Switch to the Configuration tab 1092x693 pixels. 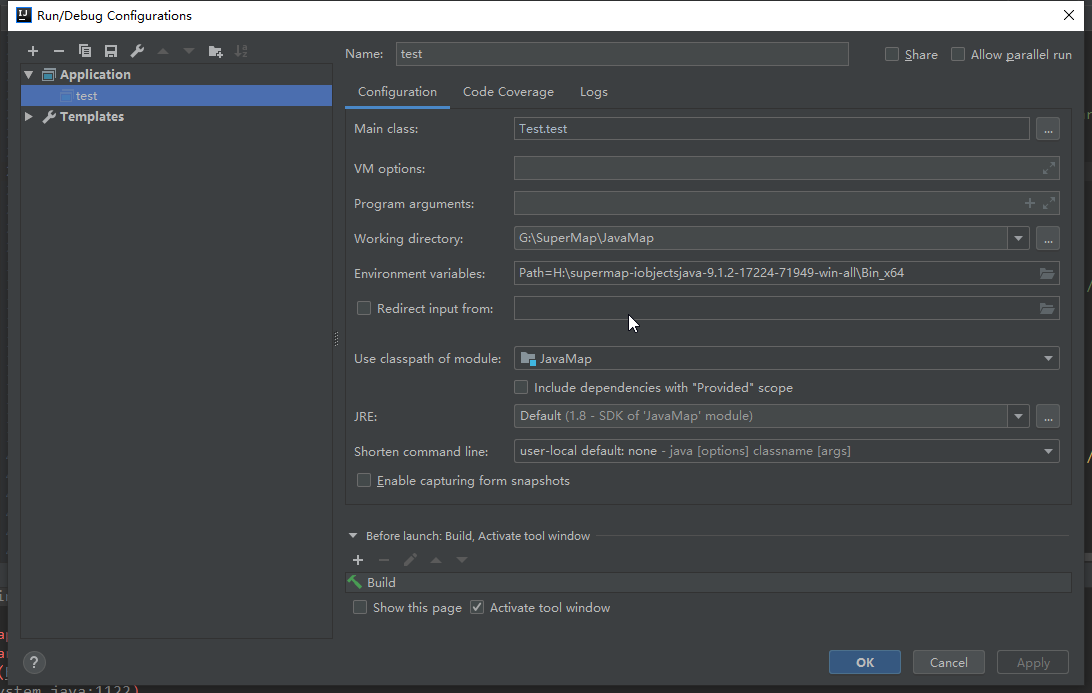[397, 92]
